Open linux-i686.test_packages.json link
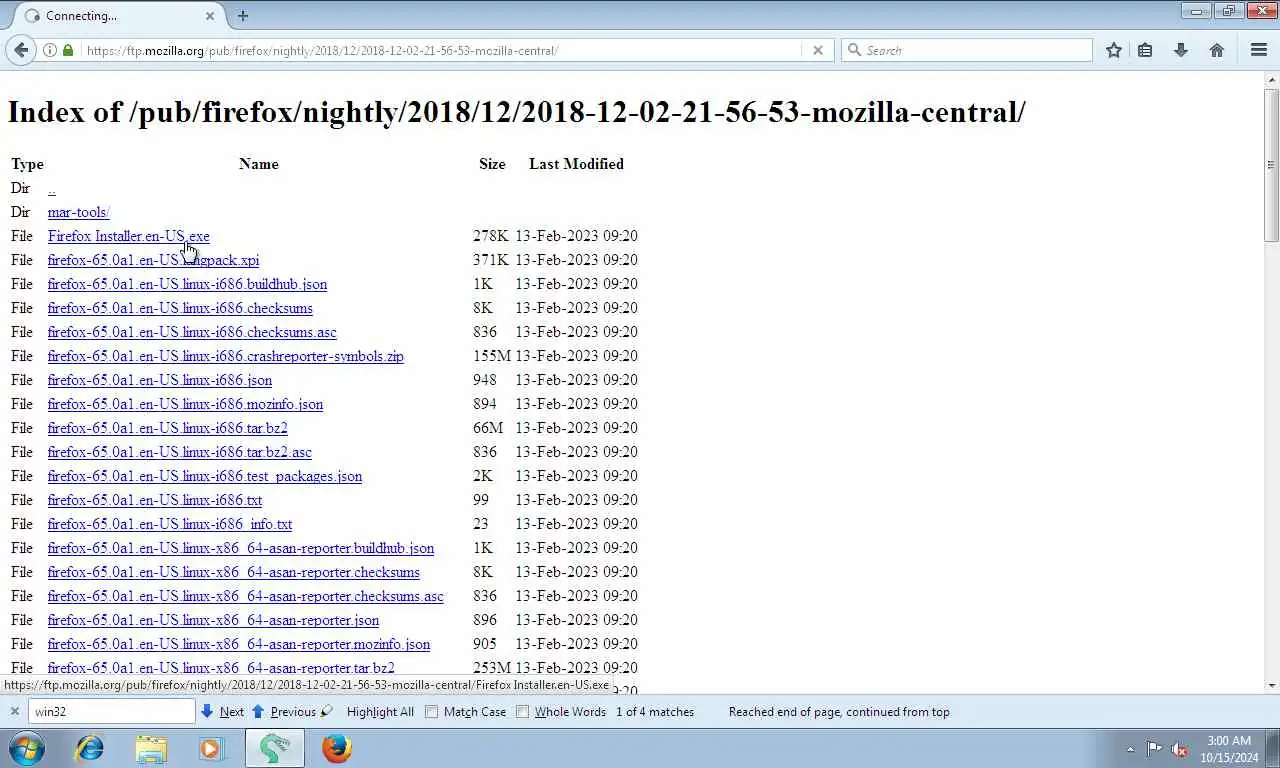1280x768 pixels. click(204, 476)
